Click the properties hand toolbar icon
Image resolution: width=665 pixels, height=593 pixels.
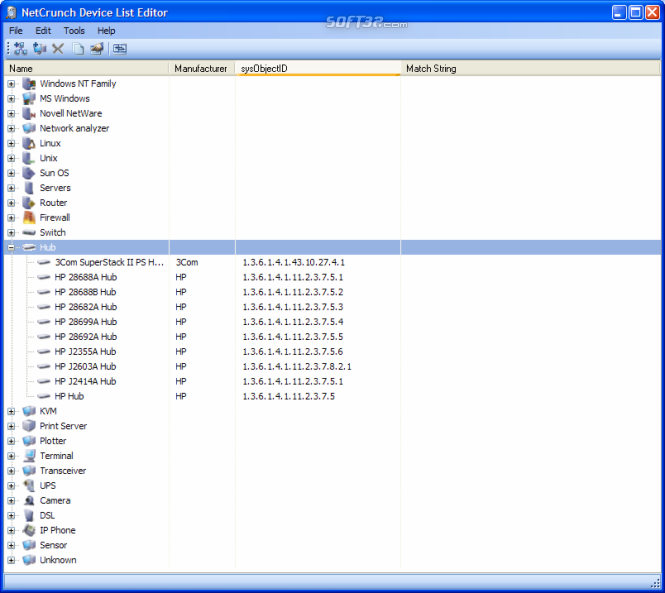point(97,49)
